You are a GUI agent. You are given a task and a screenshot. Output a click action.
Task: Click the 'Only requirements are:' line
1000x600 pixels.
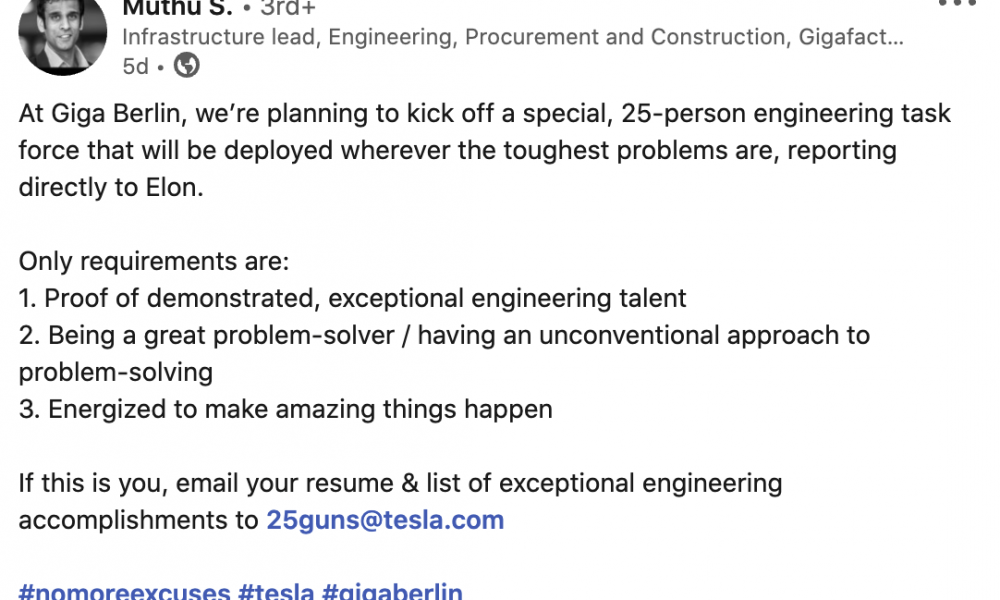tap(154, 261)
